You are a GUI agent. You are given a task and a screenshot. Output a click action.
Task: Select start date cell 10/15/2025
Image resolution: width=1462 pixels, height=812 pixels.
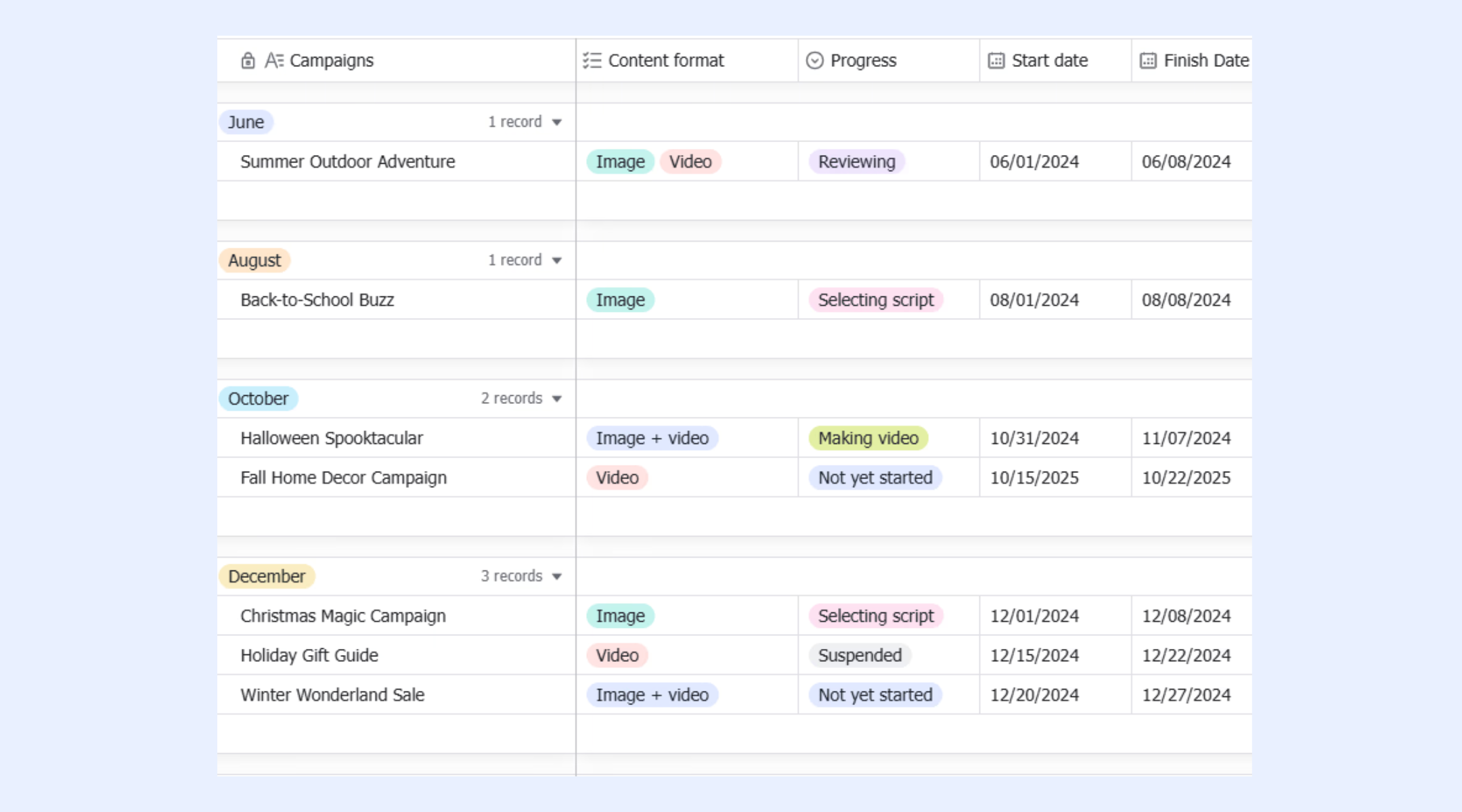pos(1055,478)
